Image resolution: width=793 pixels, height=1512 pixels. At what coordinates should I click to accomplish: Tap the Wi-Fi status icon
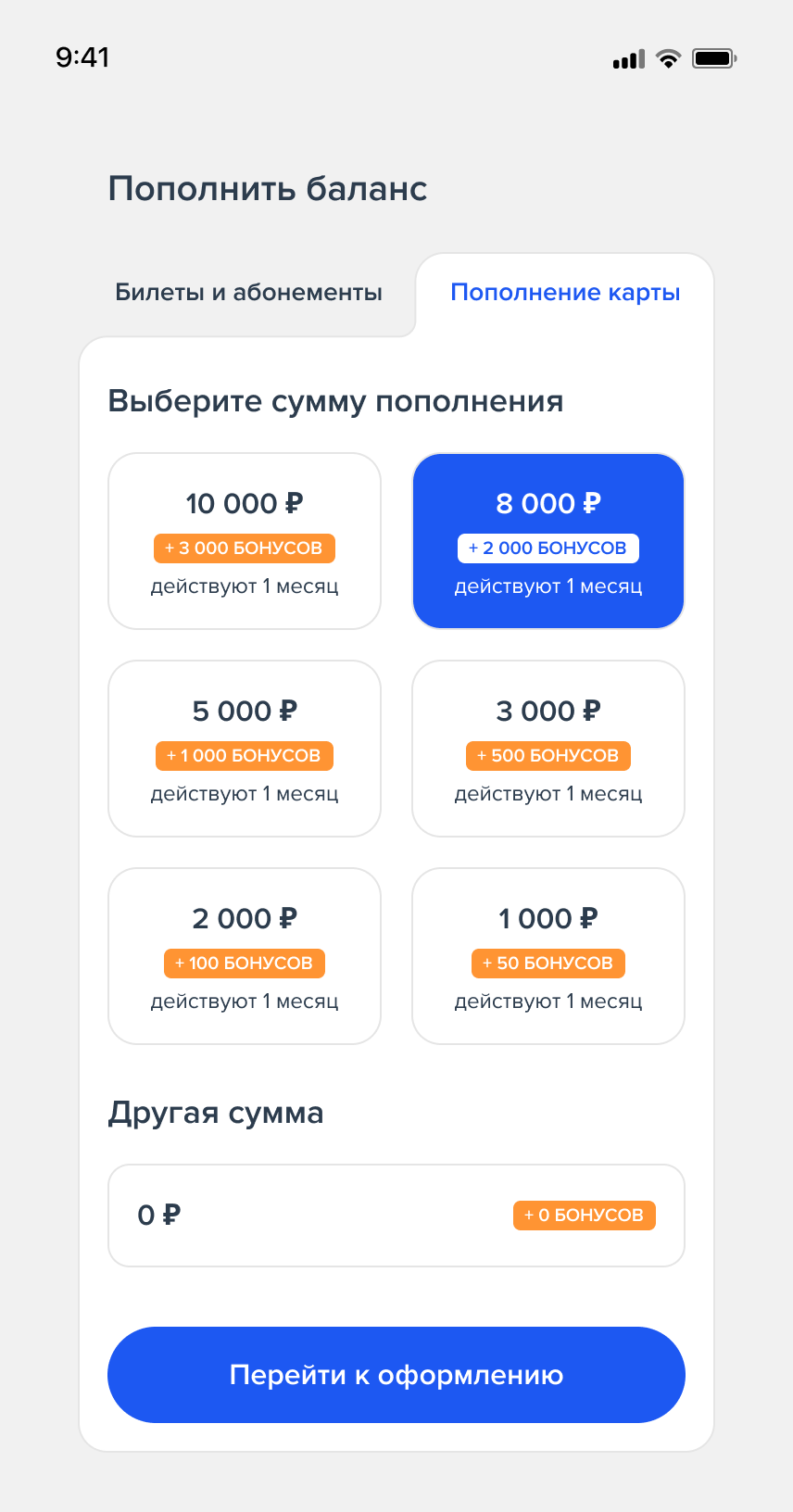tap(668, 59)
